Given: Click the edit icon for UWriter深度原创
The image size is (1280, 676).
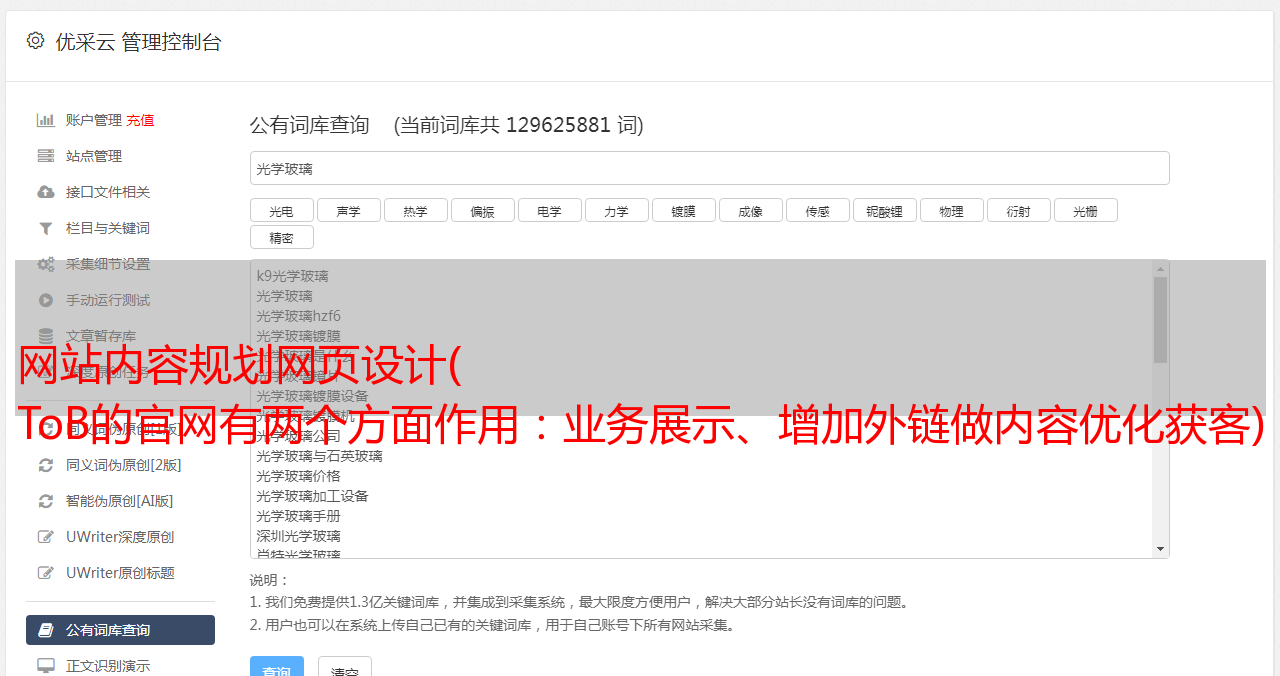Looking at the screenshot, I should point(46,537).
